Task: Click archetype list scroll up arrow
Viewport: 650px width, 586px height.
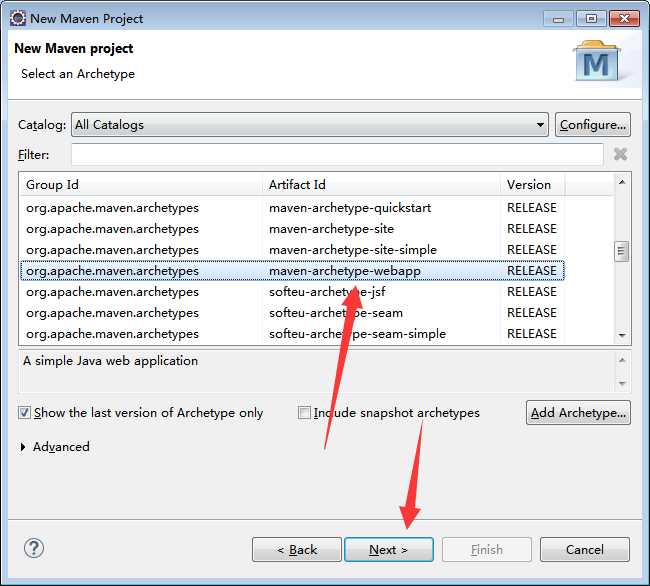Action: click(x=622, y=182)
